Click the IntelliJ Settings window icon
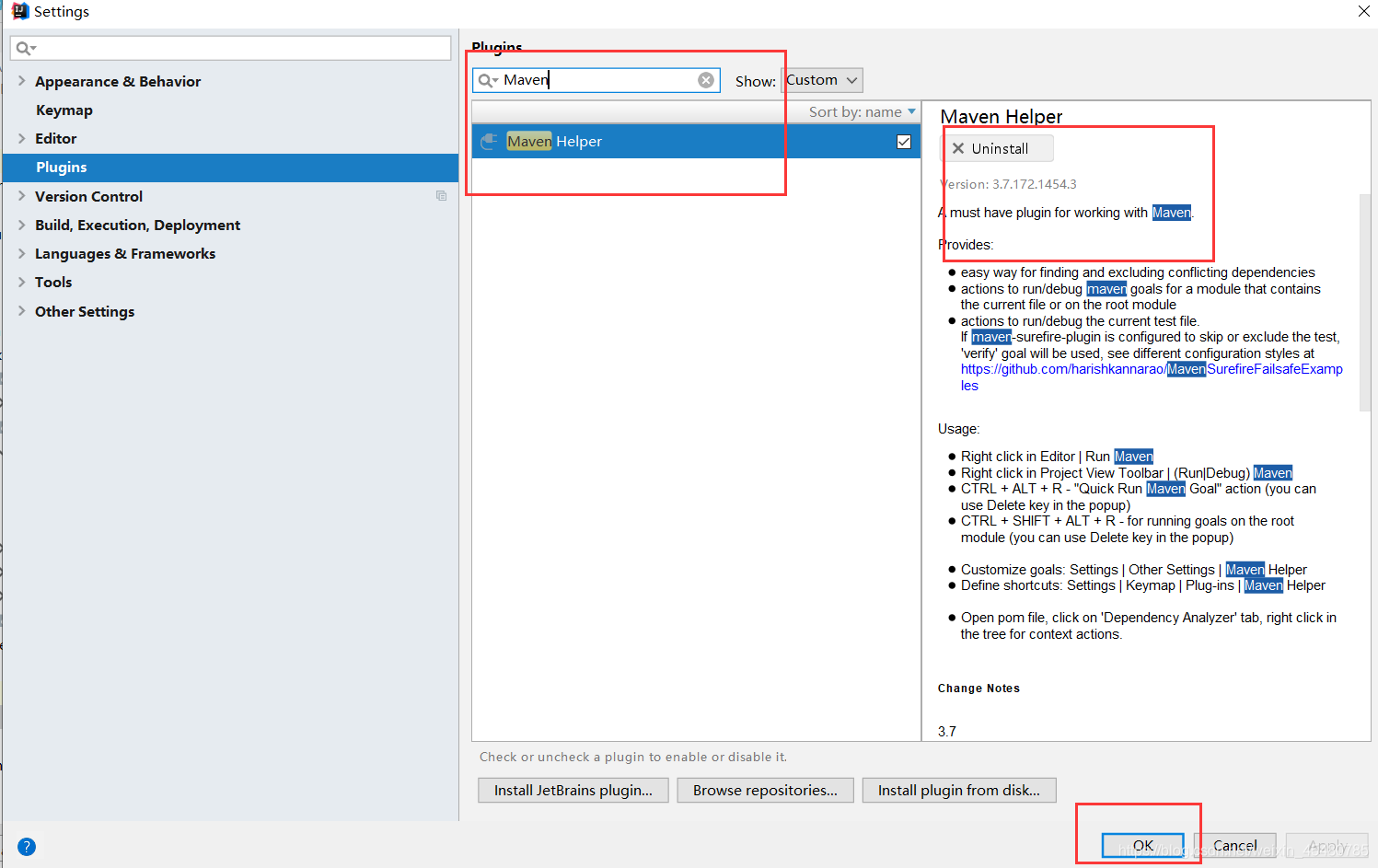 pos(19,11)
